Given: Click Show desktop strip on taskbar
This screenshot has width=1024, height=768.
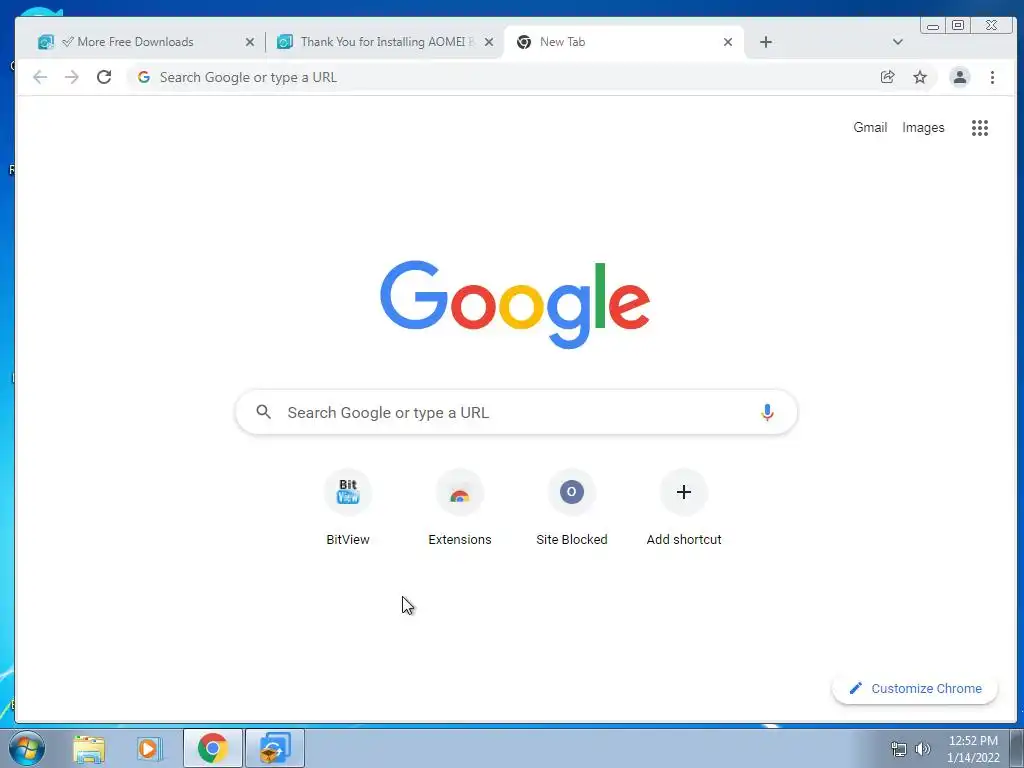Looking at the screenshot, I should [x=1016, y=748].
